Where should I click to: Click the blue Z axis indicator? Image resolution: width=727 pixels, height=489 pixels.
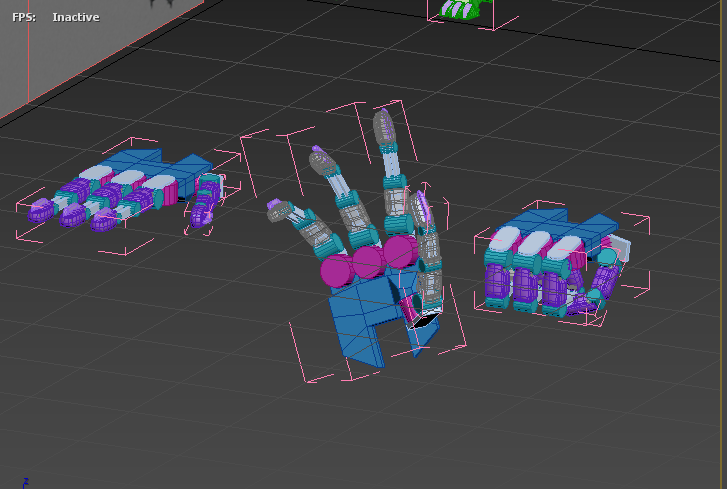click(25, 481)
